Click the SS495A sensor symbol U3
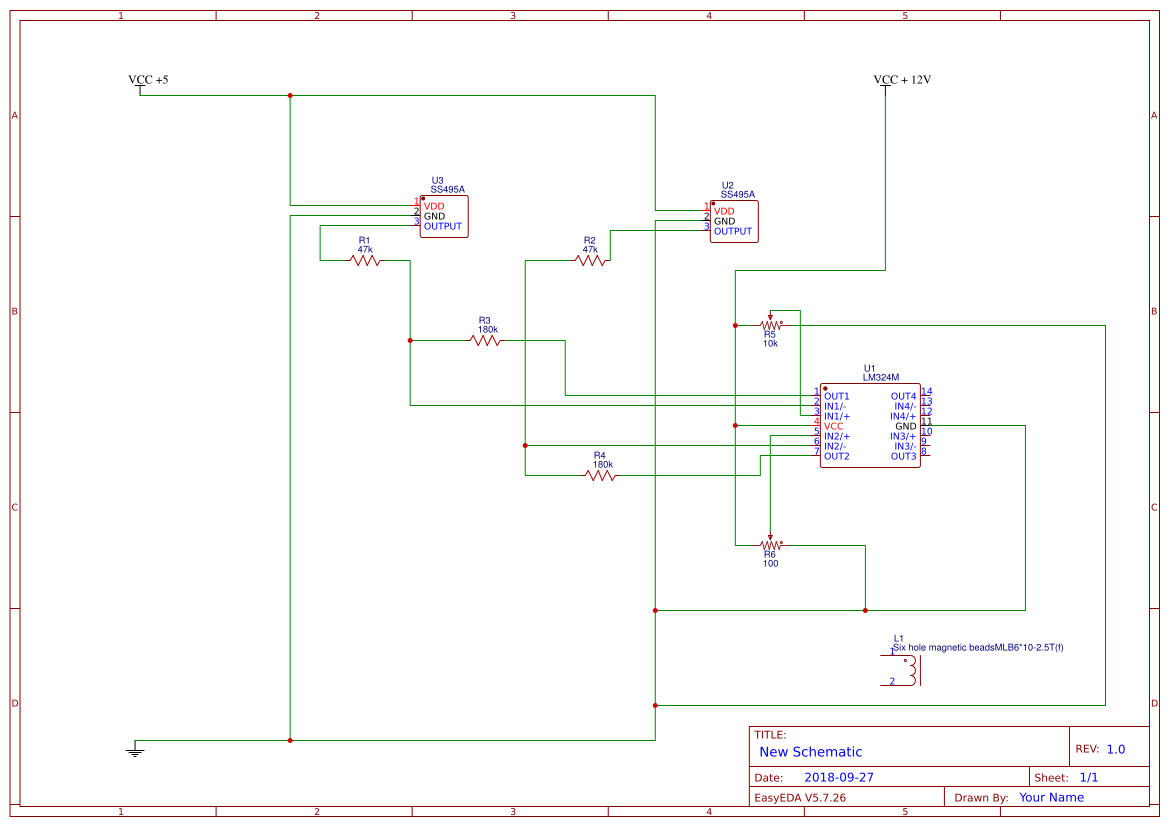Screen dimensions: 1171x827 tap(442, 214)
